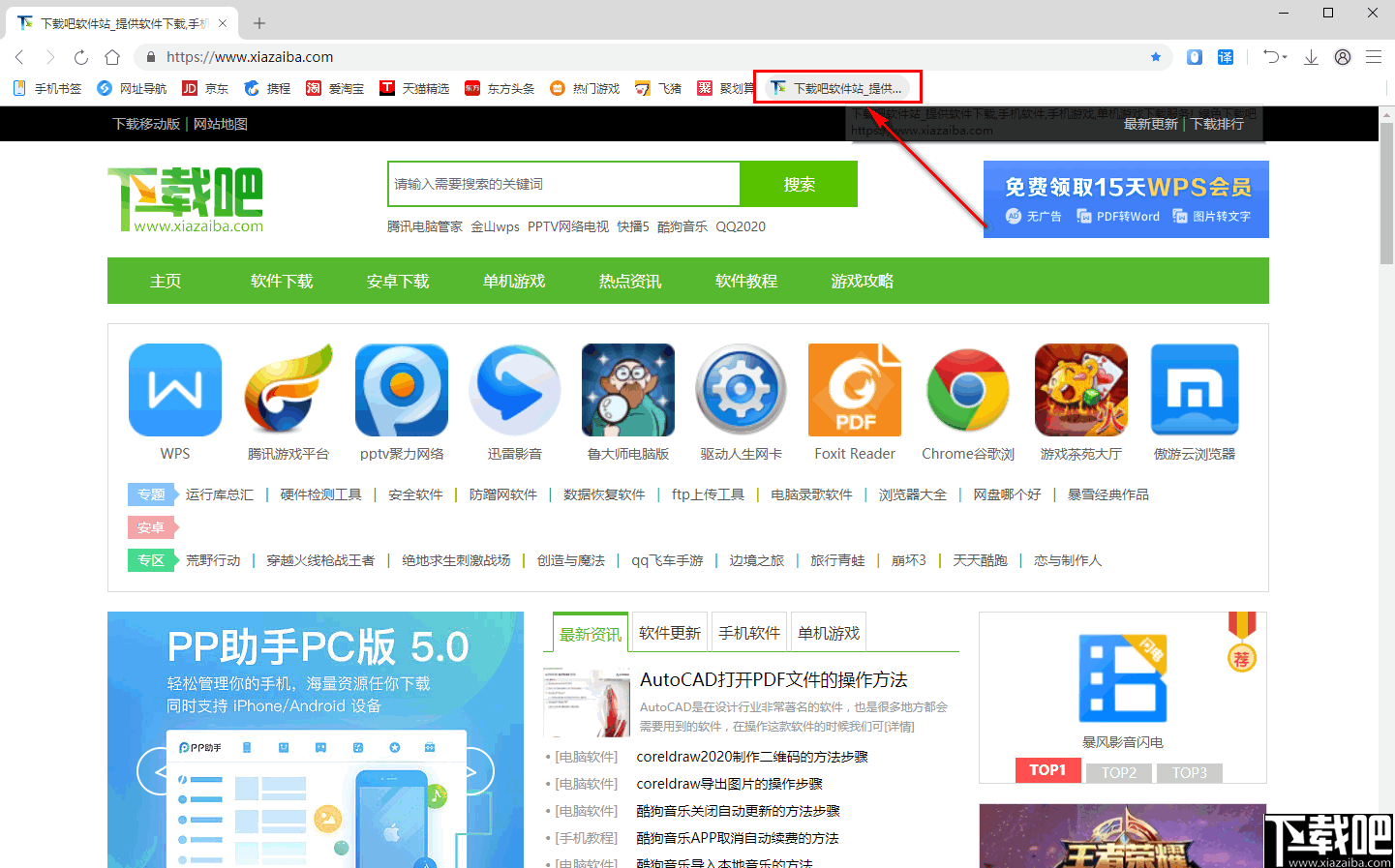Switch to the 手机软件 tab

[x=749, y=633]
